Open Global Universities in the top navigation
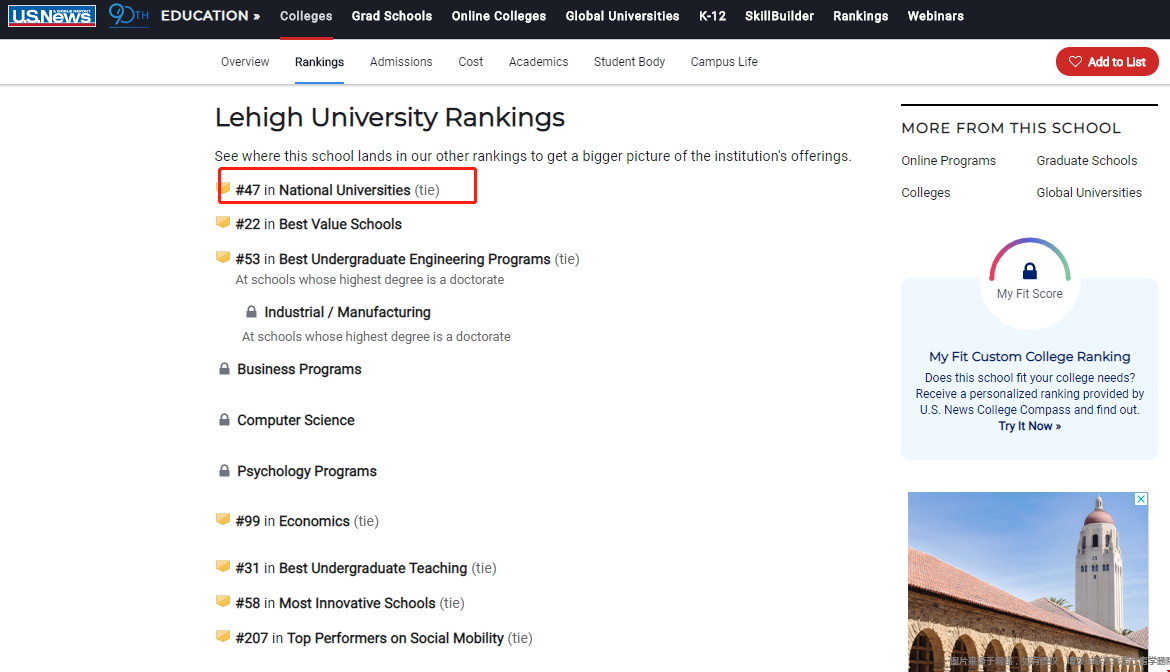 pos(622,16)
